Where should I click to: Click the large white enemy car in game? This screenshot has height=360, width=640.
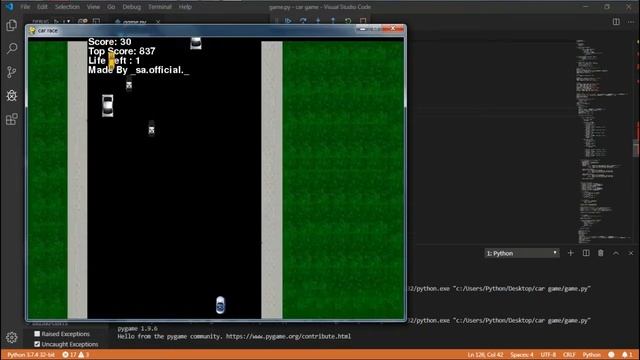point(107,106)
